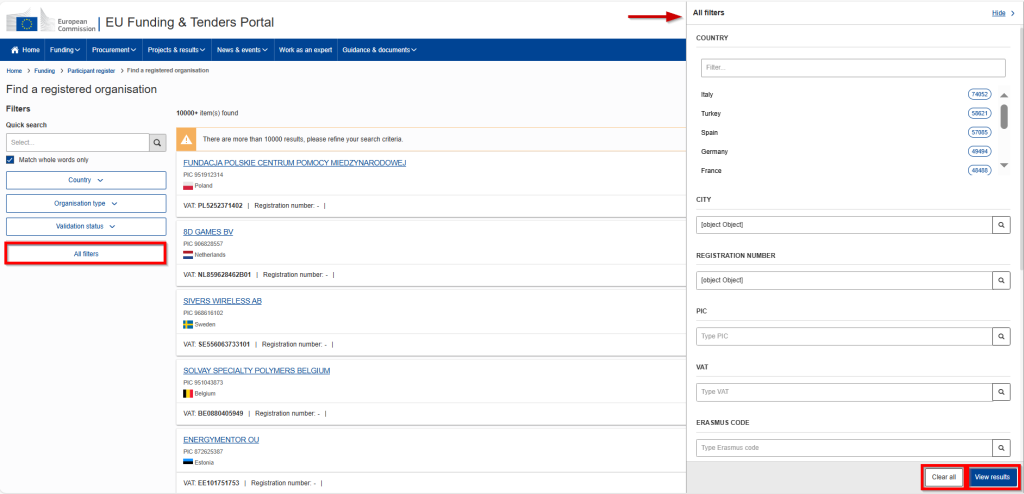This screenshot has width=1024, height=494.
Task: Open the SIVERS WIRELESS AB link
Action: 223,301
